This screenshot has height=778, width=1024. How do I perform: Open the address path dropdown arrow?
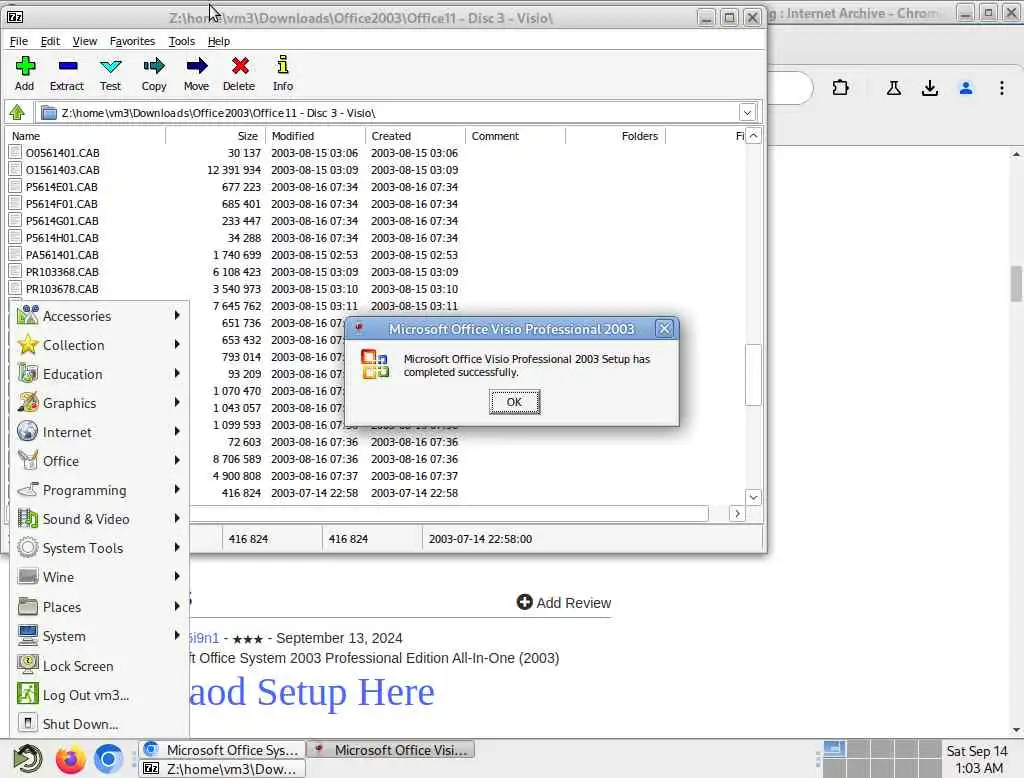(747, 113)
